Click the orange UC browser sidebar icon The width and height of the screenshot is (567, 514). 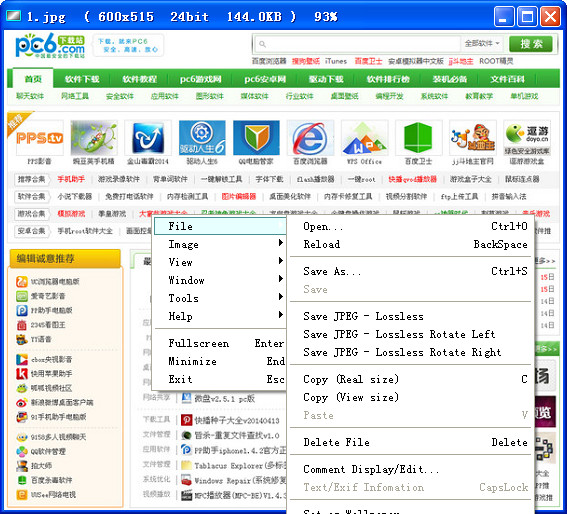point(22,281)
